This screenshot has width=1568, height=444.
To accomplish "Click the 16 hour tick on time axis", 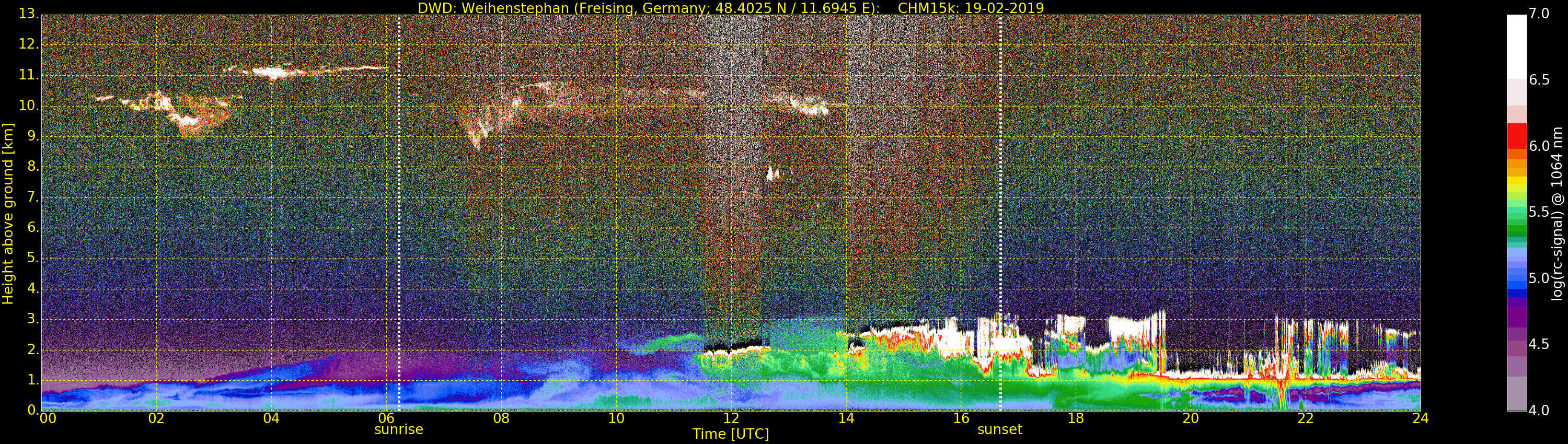I will click(x=961, y=418).
